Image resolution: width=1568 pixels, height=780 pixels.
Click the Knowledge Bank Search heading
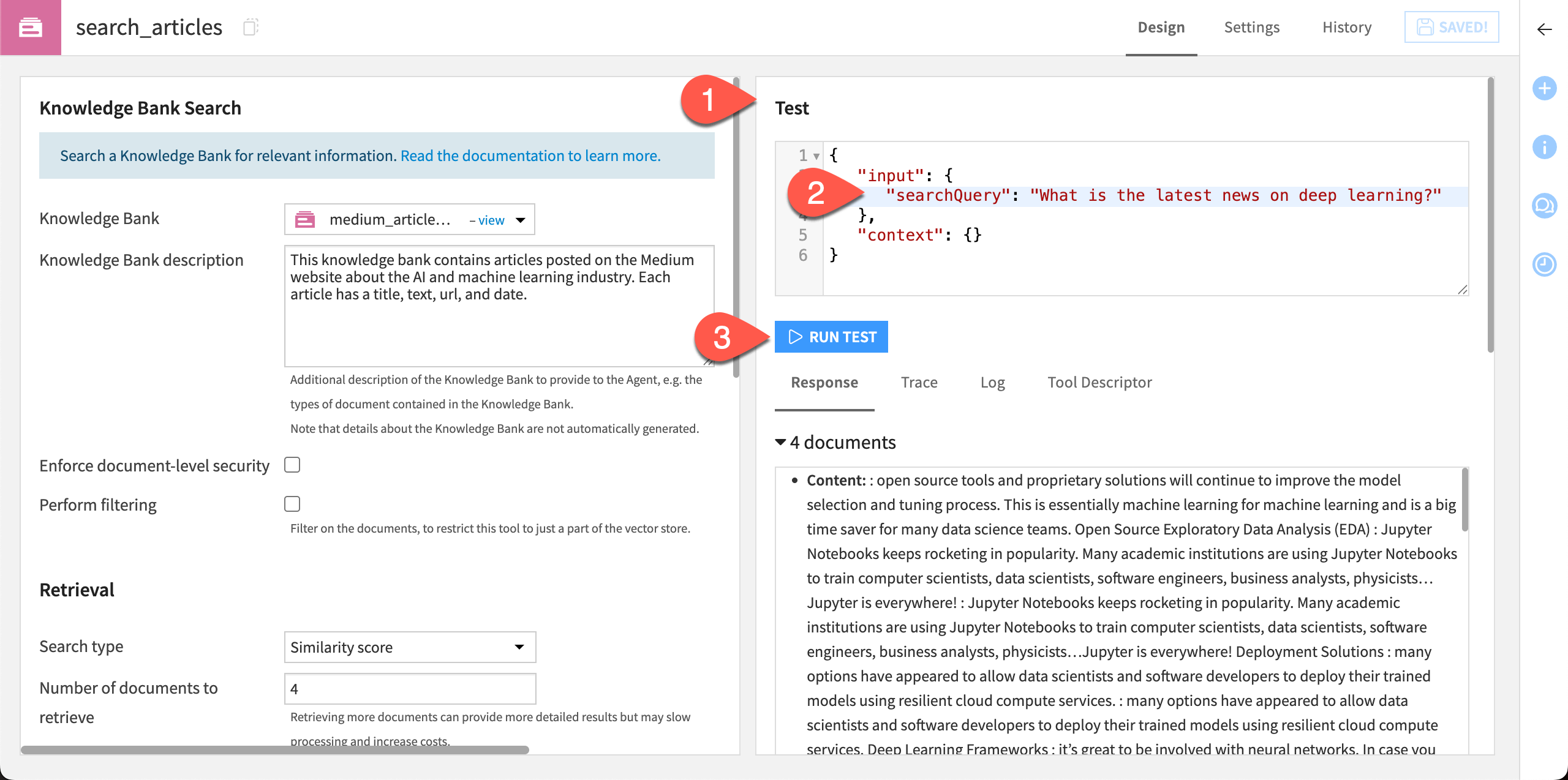(140, 108)
